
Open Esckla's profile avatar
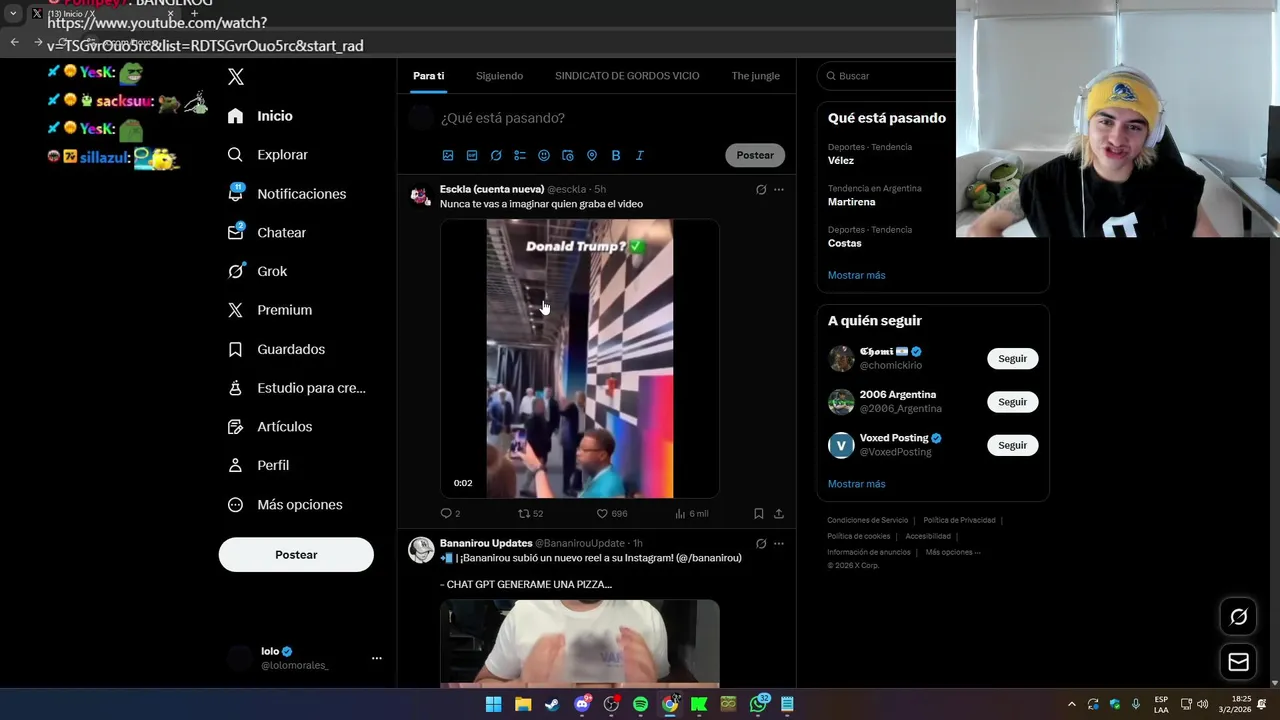pos(421,194)
